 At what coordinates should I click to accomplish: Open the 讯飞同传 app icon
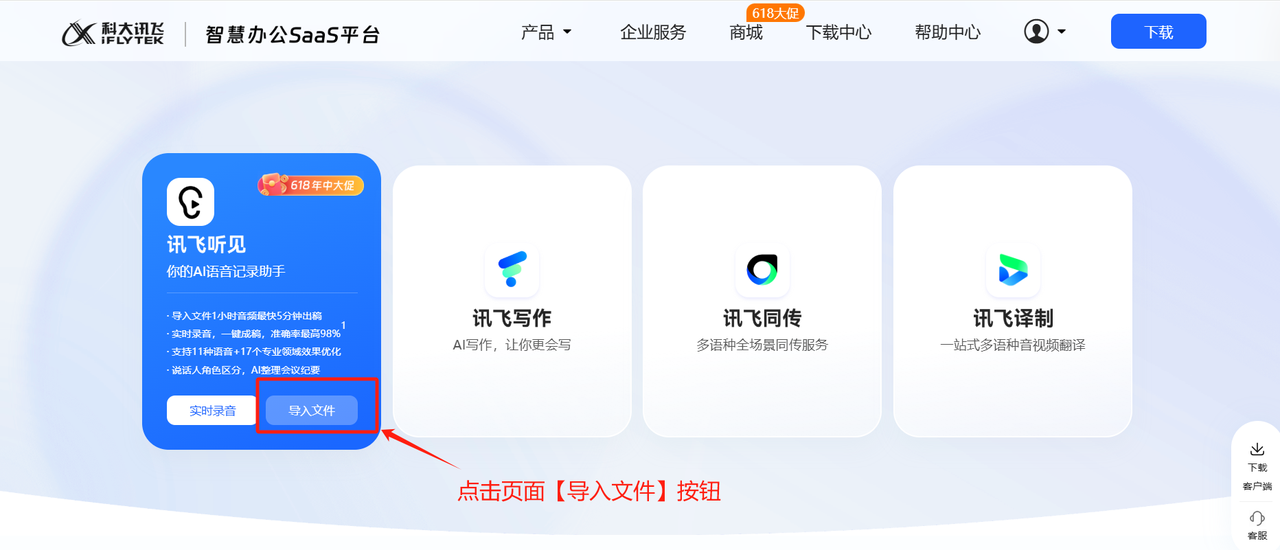click(762, 270)
